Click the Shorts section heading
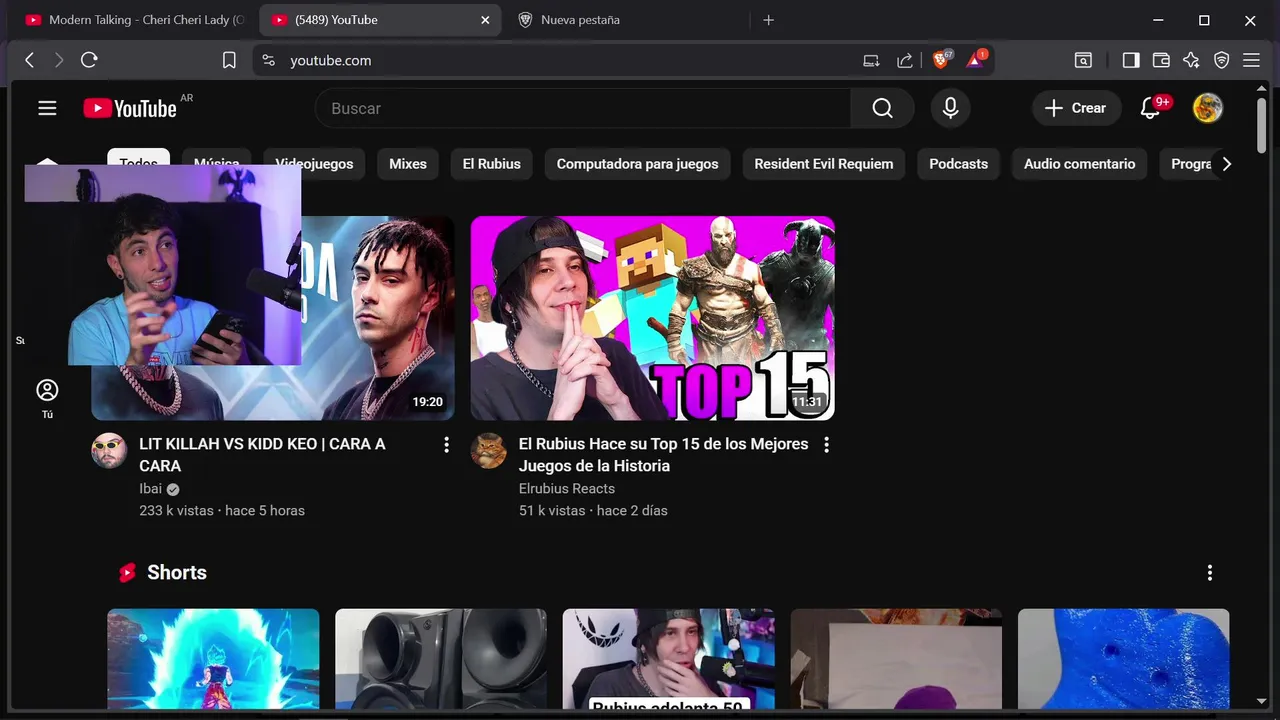 [x=177, y=573]
